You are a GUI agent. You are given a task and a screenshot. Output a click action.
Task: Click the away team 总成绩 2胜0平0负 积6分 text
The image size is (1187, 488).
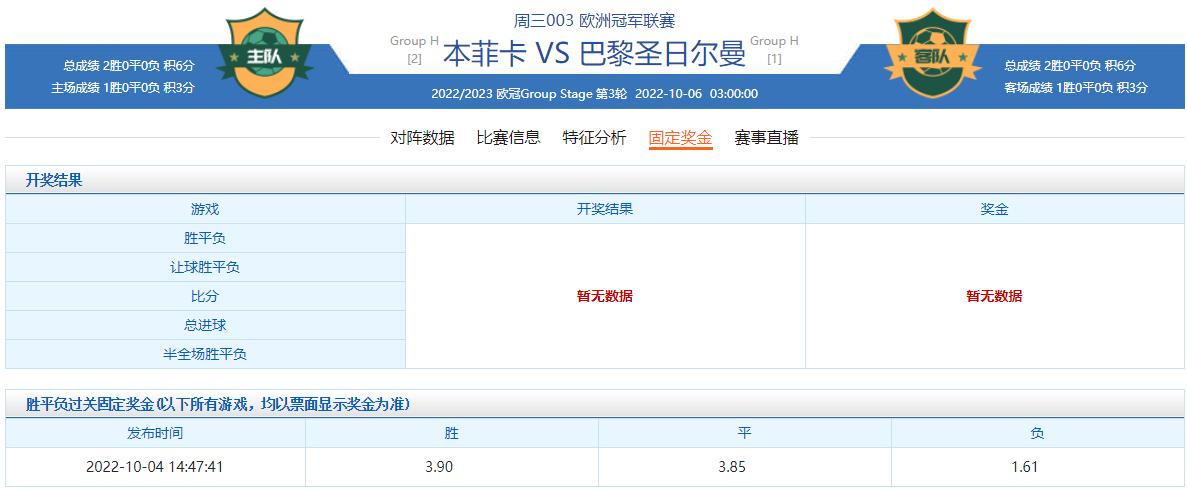[1070, 66]
